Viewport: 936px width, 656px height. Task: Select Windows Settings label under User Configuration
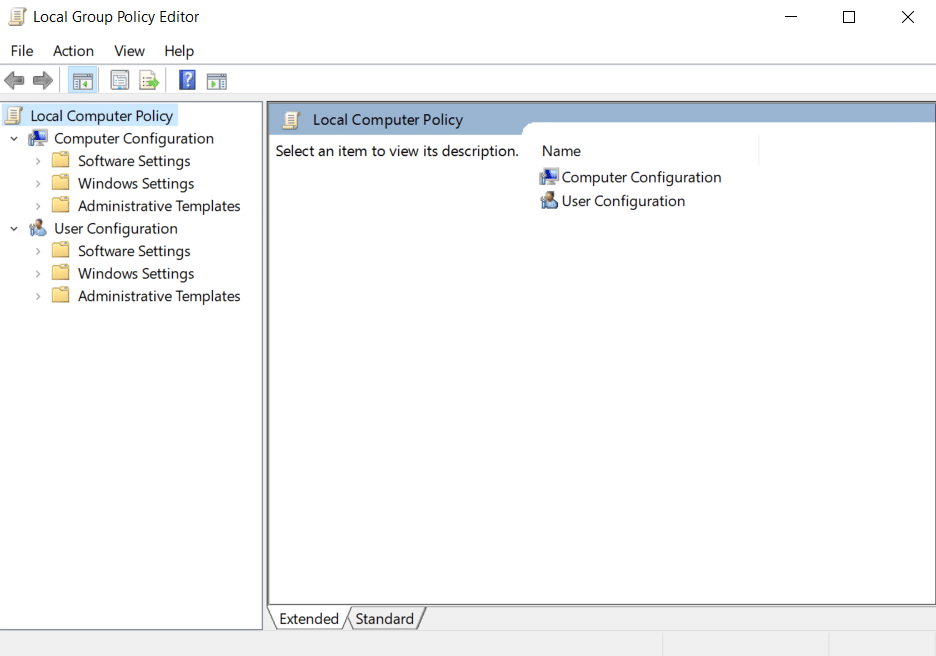point(136,273)
